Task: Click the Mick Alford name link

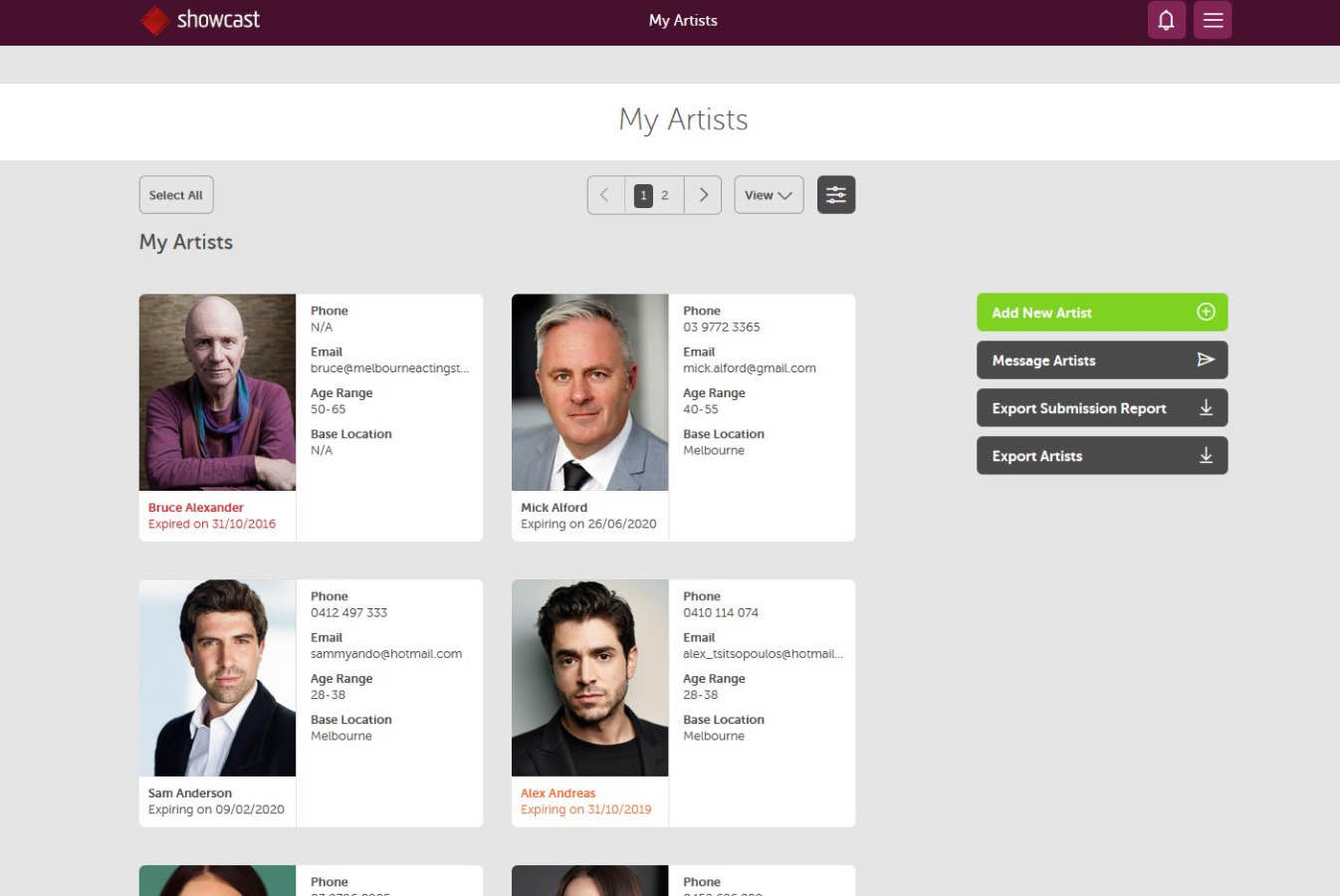Action: click(554, 508)
